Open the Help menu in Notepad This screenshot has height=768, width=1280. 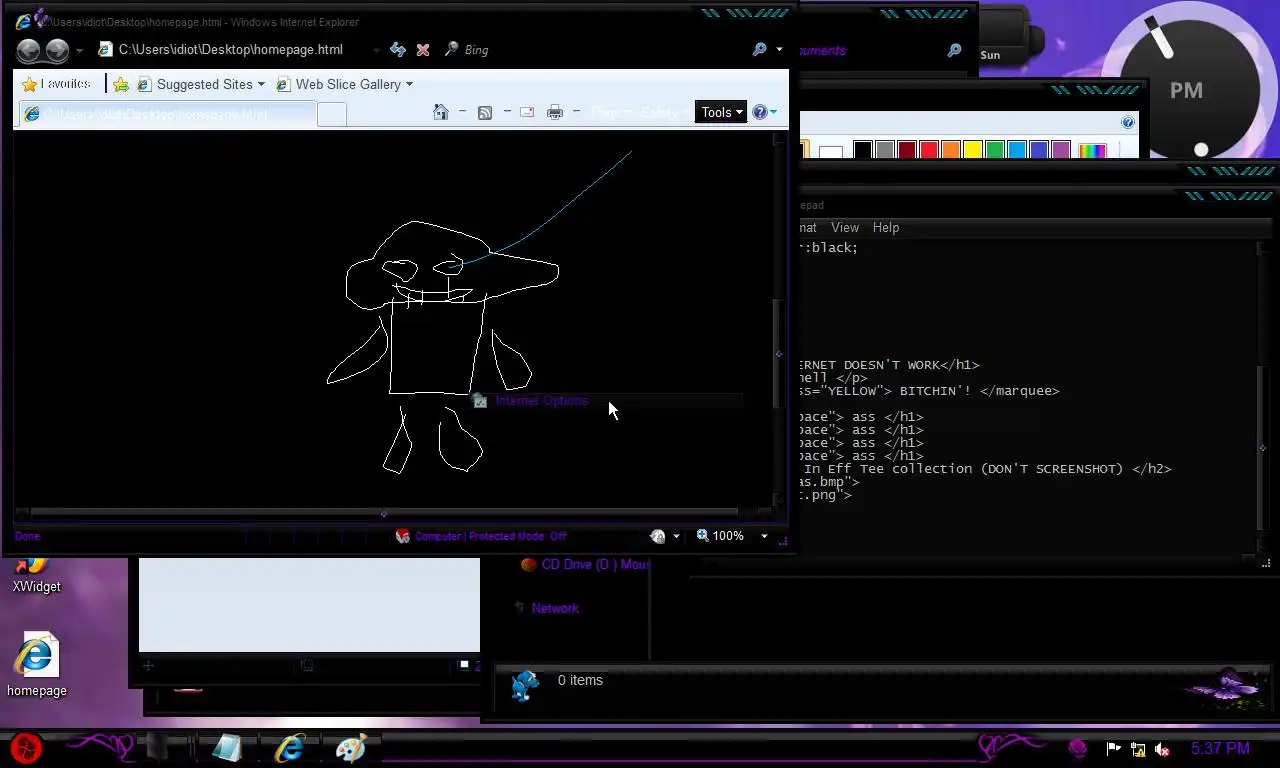click(x=886, y=228)
